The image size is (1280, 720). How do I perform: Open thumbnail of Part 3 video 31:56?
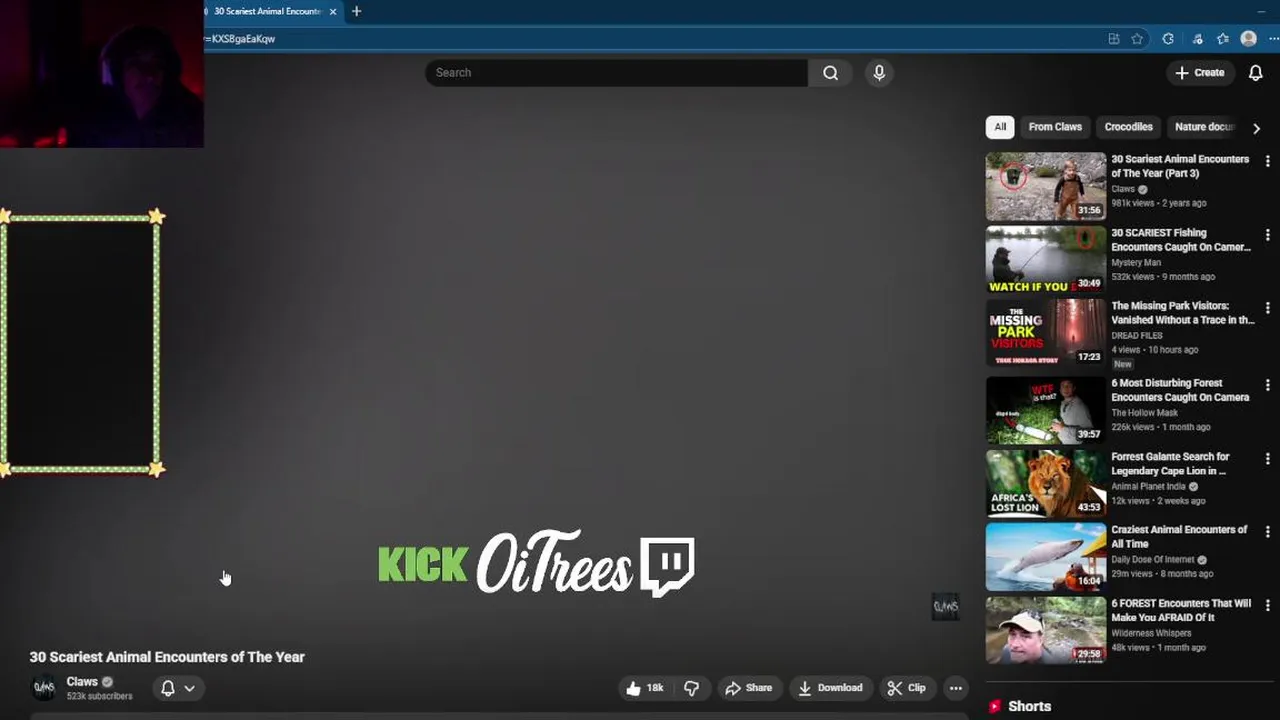click(1046, 186)
